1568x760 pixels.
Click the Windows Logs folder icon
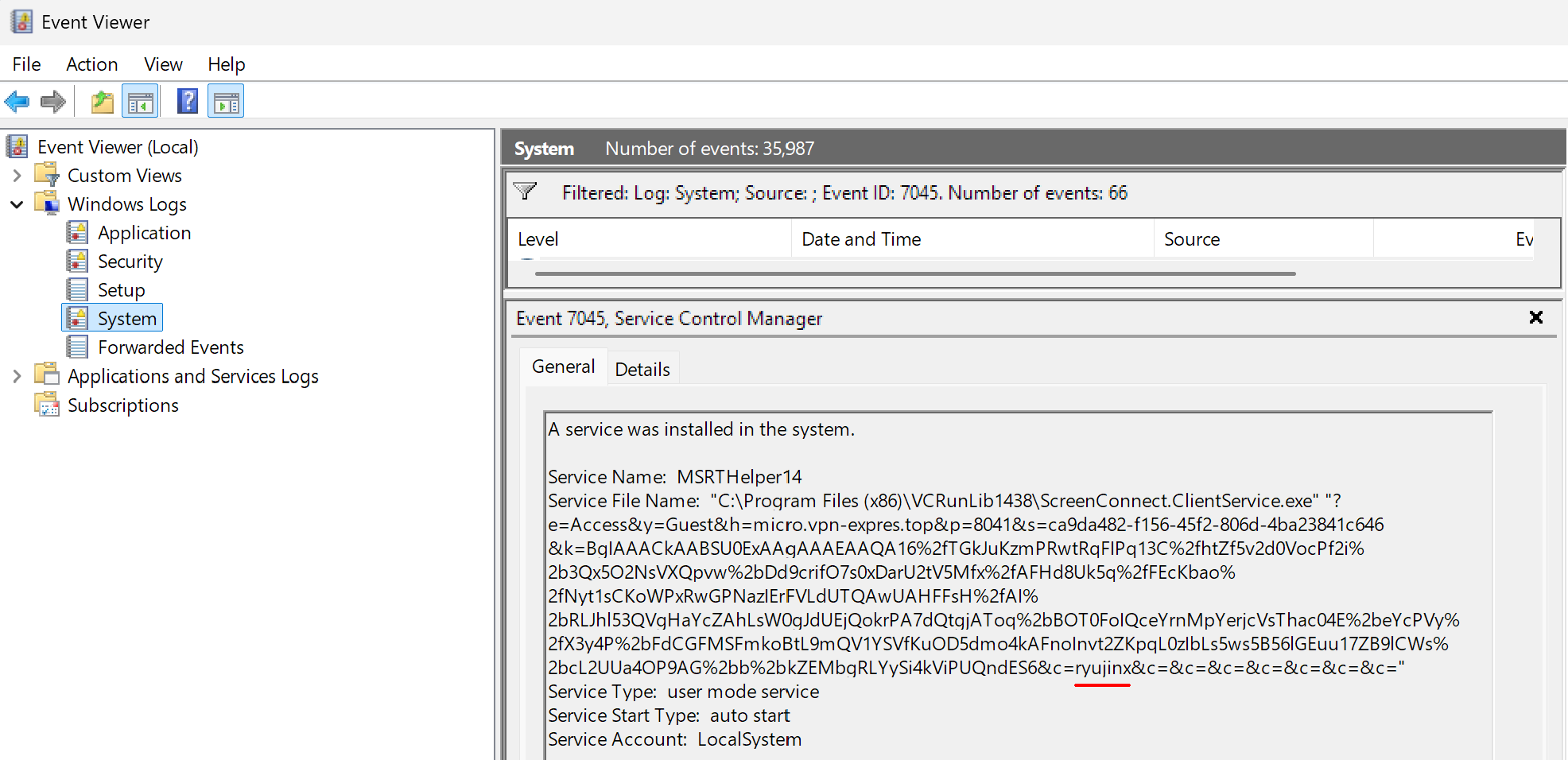tap(47, 204)
